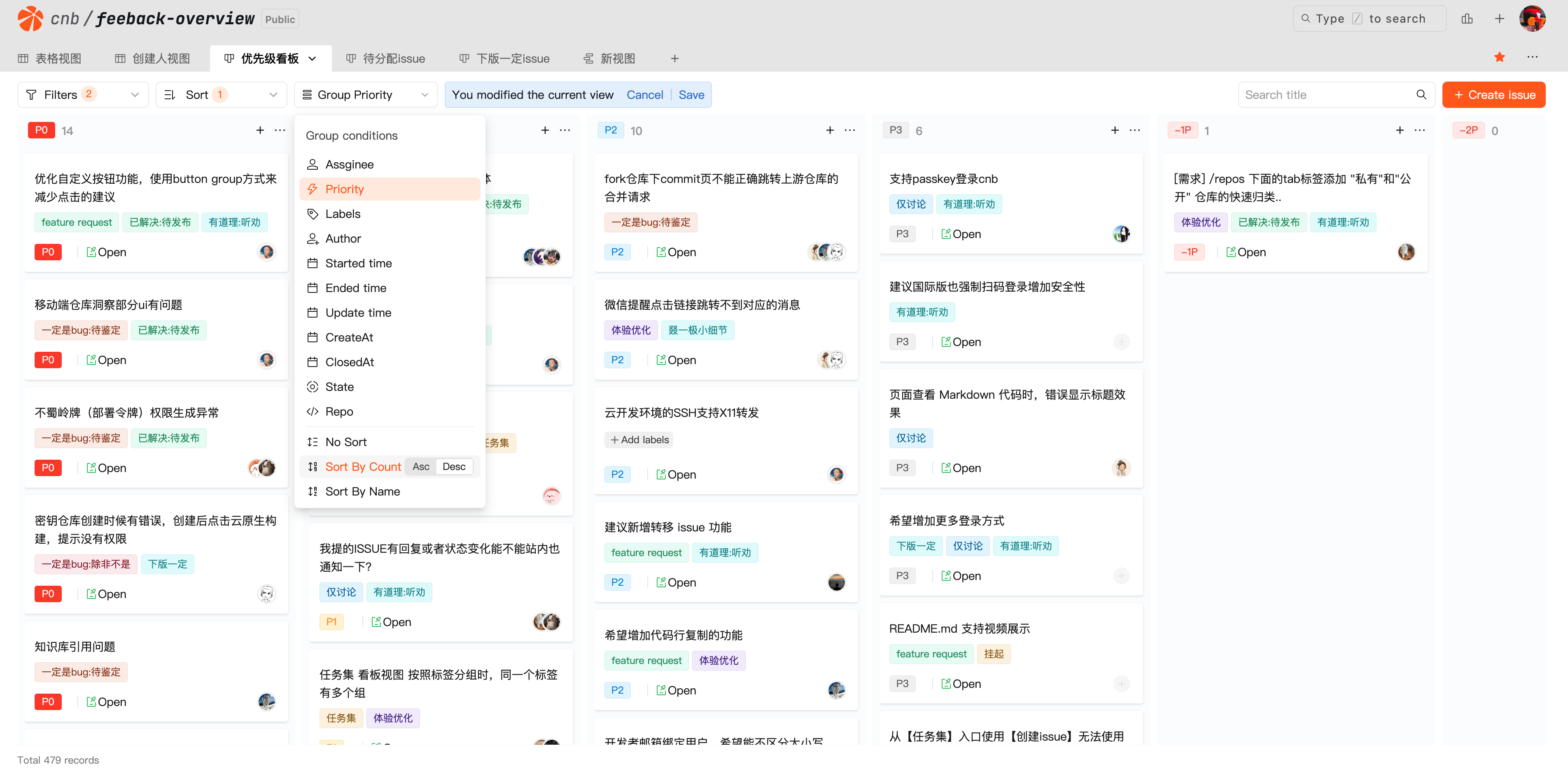Screen dimensions: 1568x776
Task: Toggle sort order to Desc
Action: pos(453,467)
